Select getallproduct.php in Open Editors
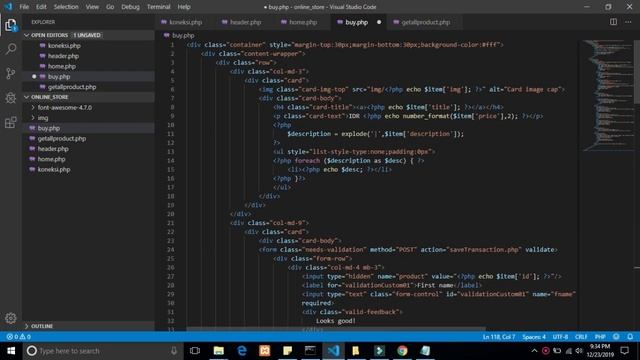The width and height of the screenshot is (640, 360). (x=72, y=87)
